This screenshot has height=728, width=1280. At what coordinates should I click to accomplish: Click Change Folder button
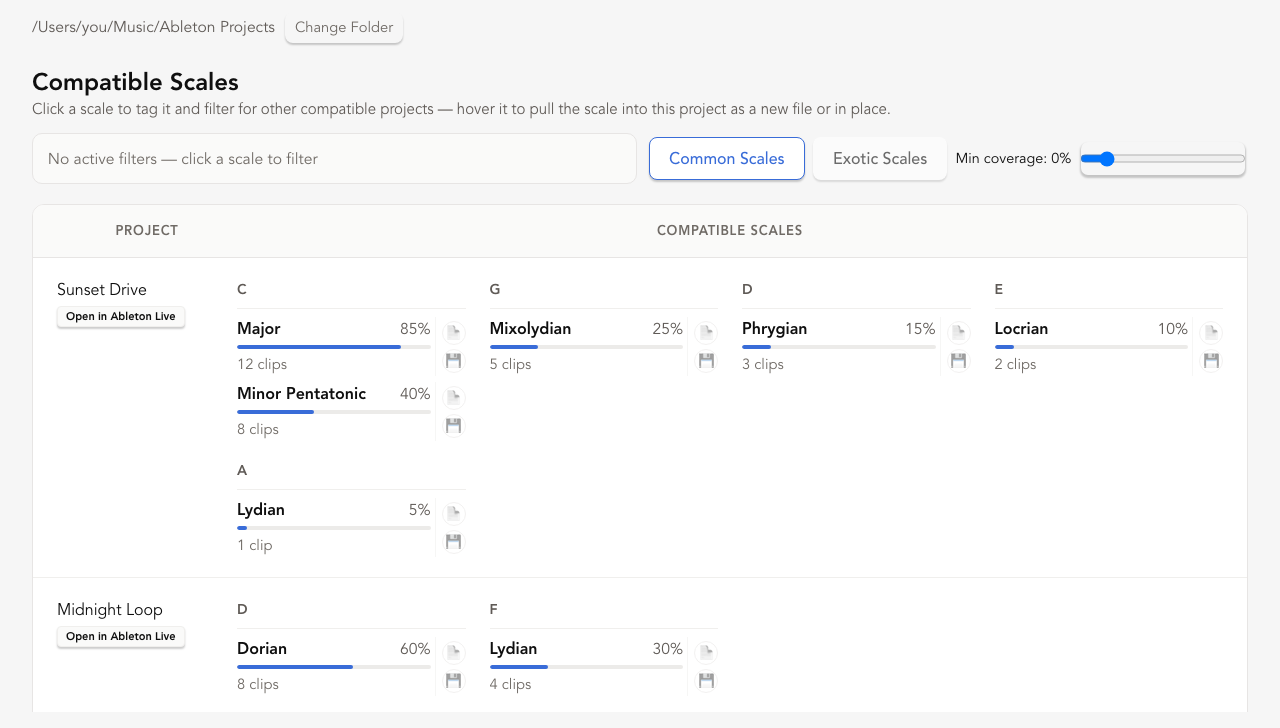pos(344,27)
